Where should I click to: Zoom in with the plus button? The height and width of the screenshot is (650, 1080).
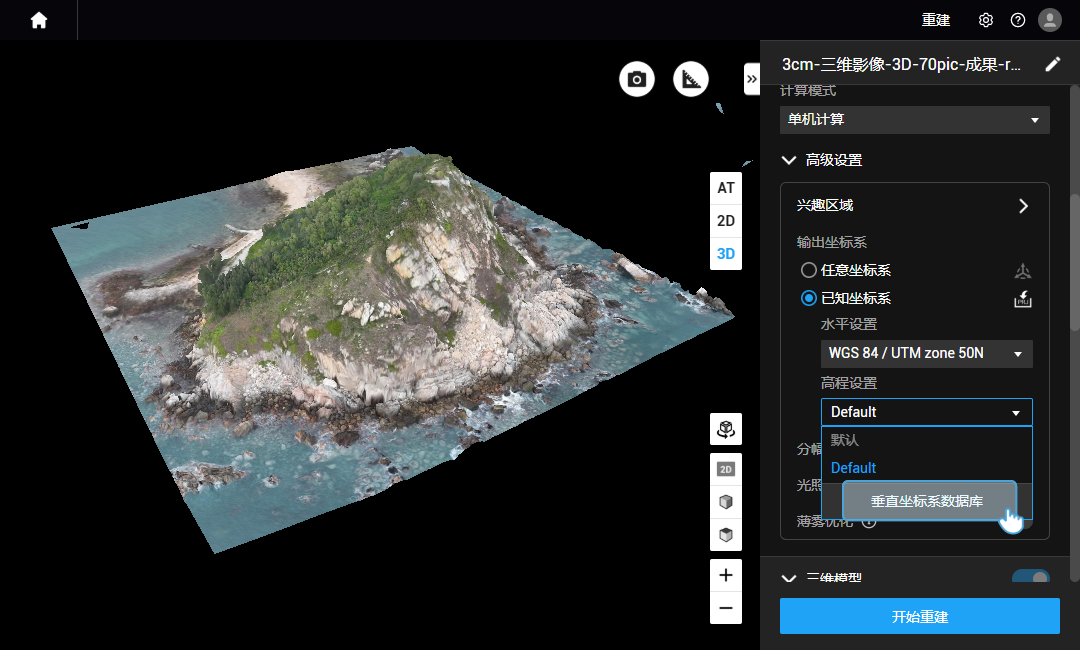[x=726, y=576]
